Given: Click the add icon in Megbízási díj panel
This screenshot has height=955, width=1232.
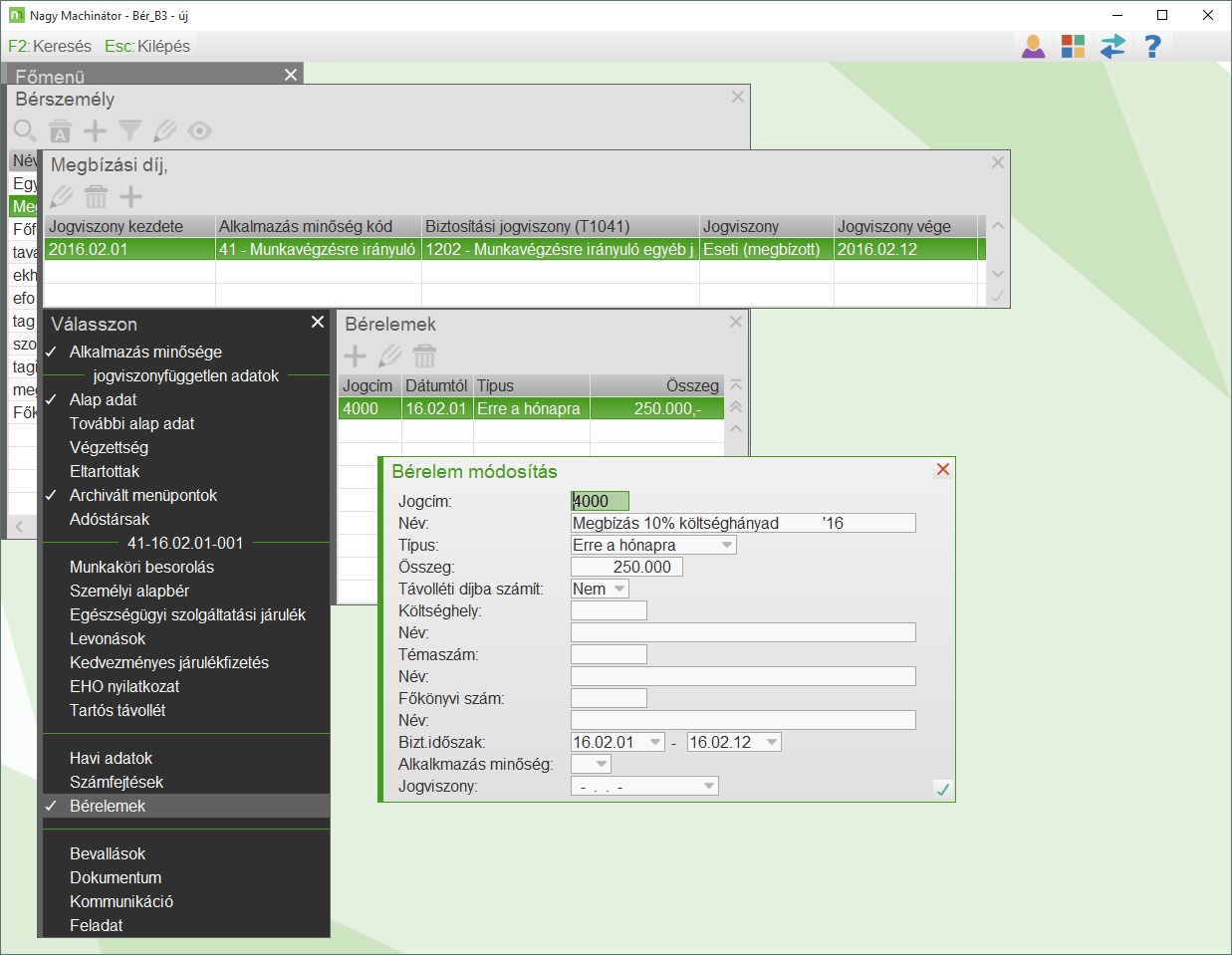Looking at the screenshot, I should (130, 196).
